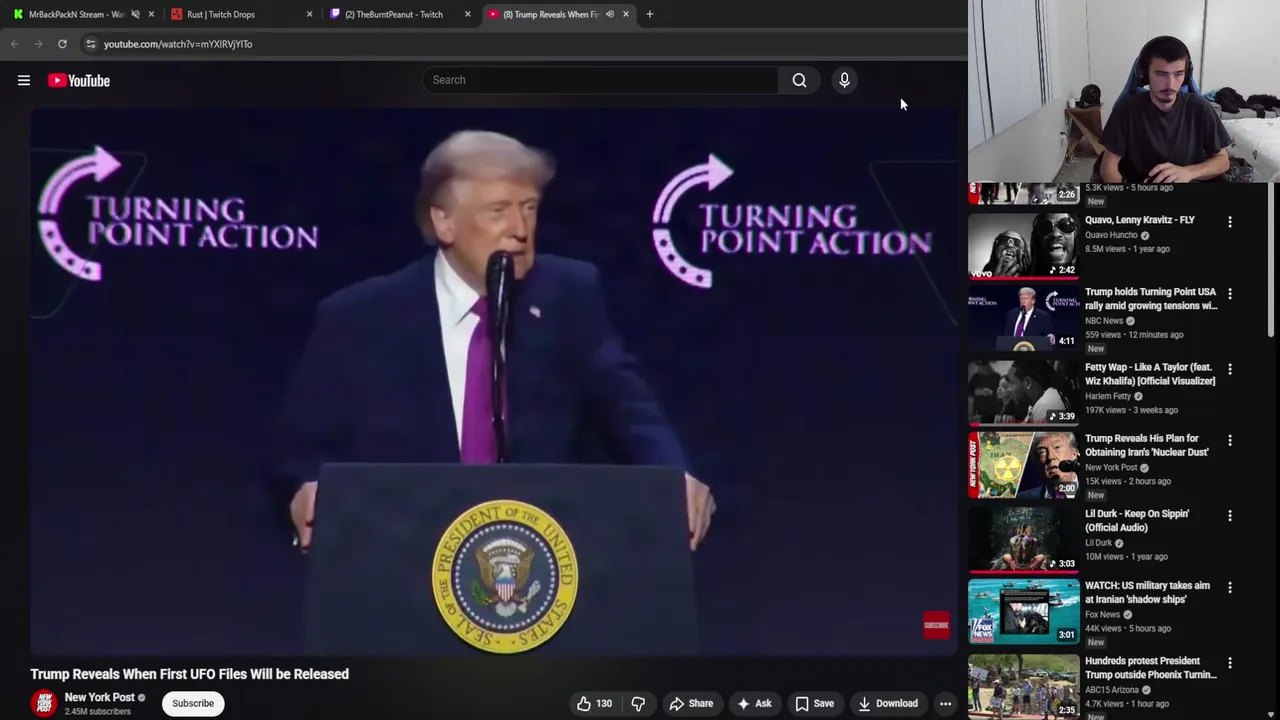Close TheBurntPeanut Twitch tab
1280x720 pixels.
tap(467, 14)
